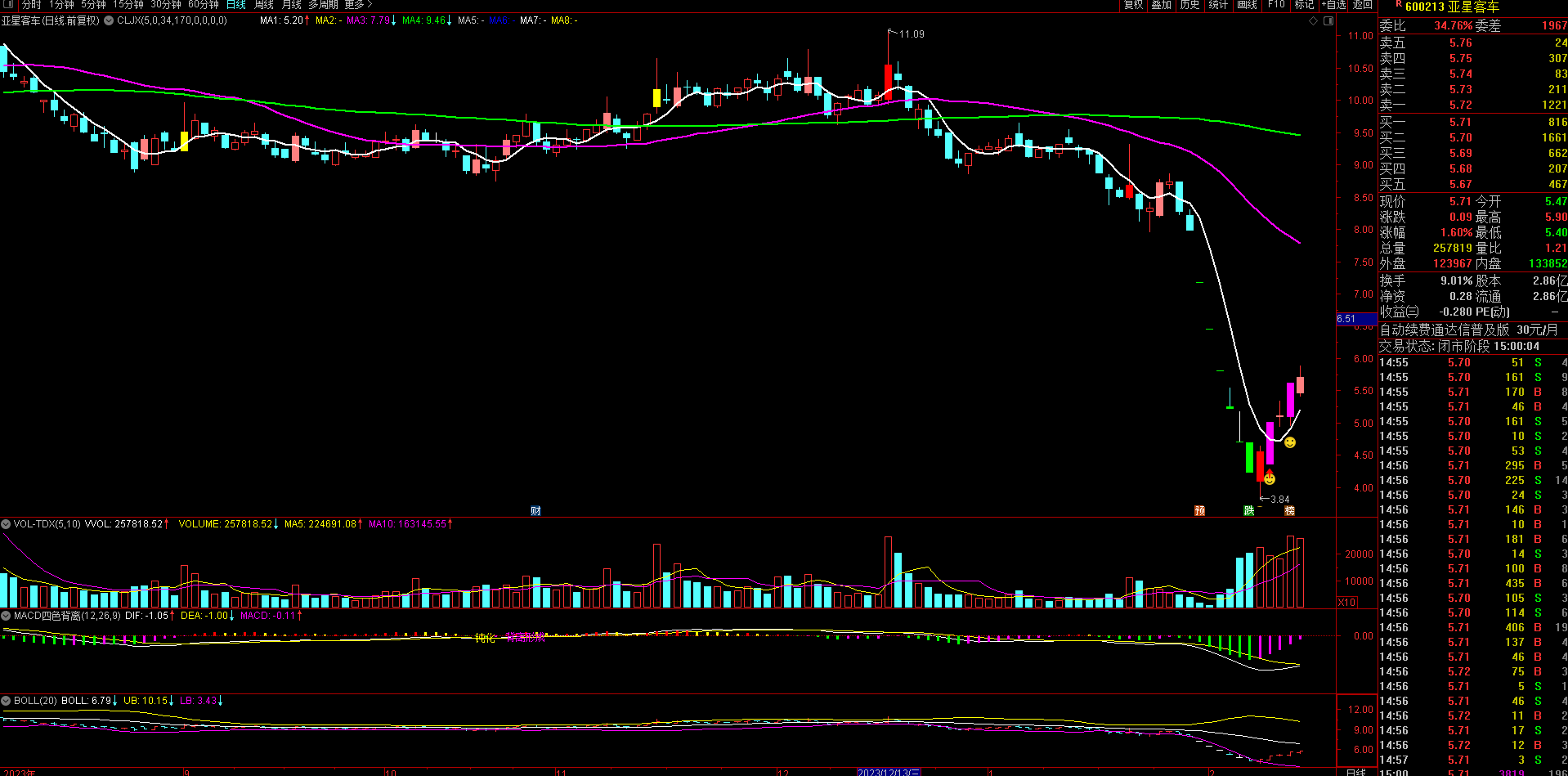Click the 总量 257819 value
Viewport: 1568px width, 776px height.
pyautogui.click(x=1453, y=248)
